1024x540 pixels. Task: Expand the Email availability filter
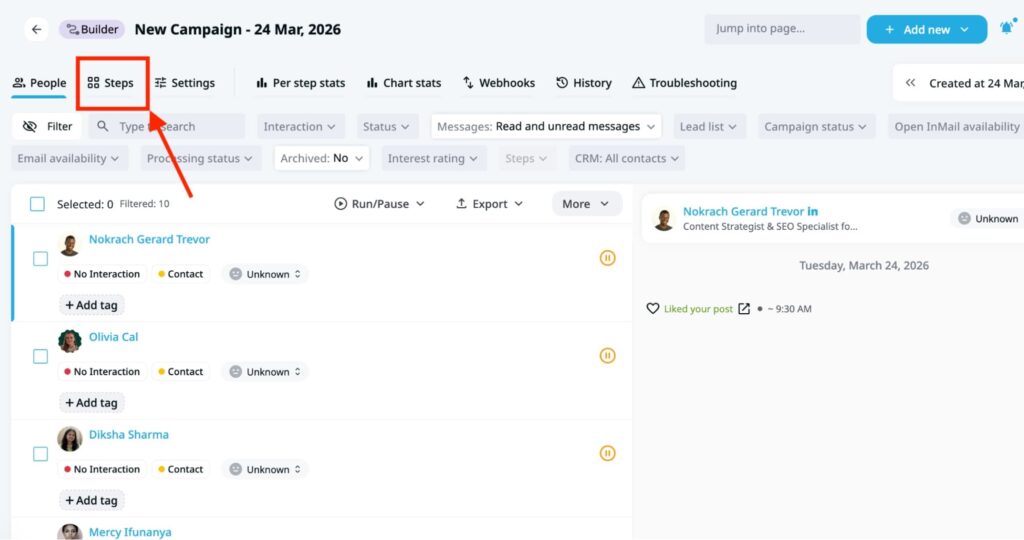click(x=68, y=158)
